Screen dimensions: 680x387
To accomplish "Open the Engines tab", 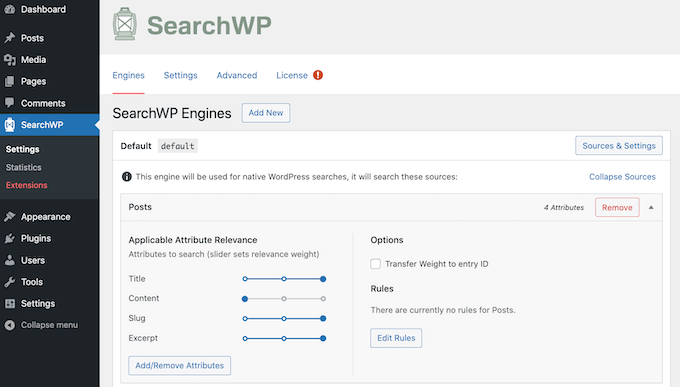I will coord(128,75).
